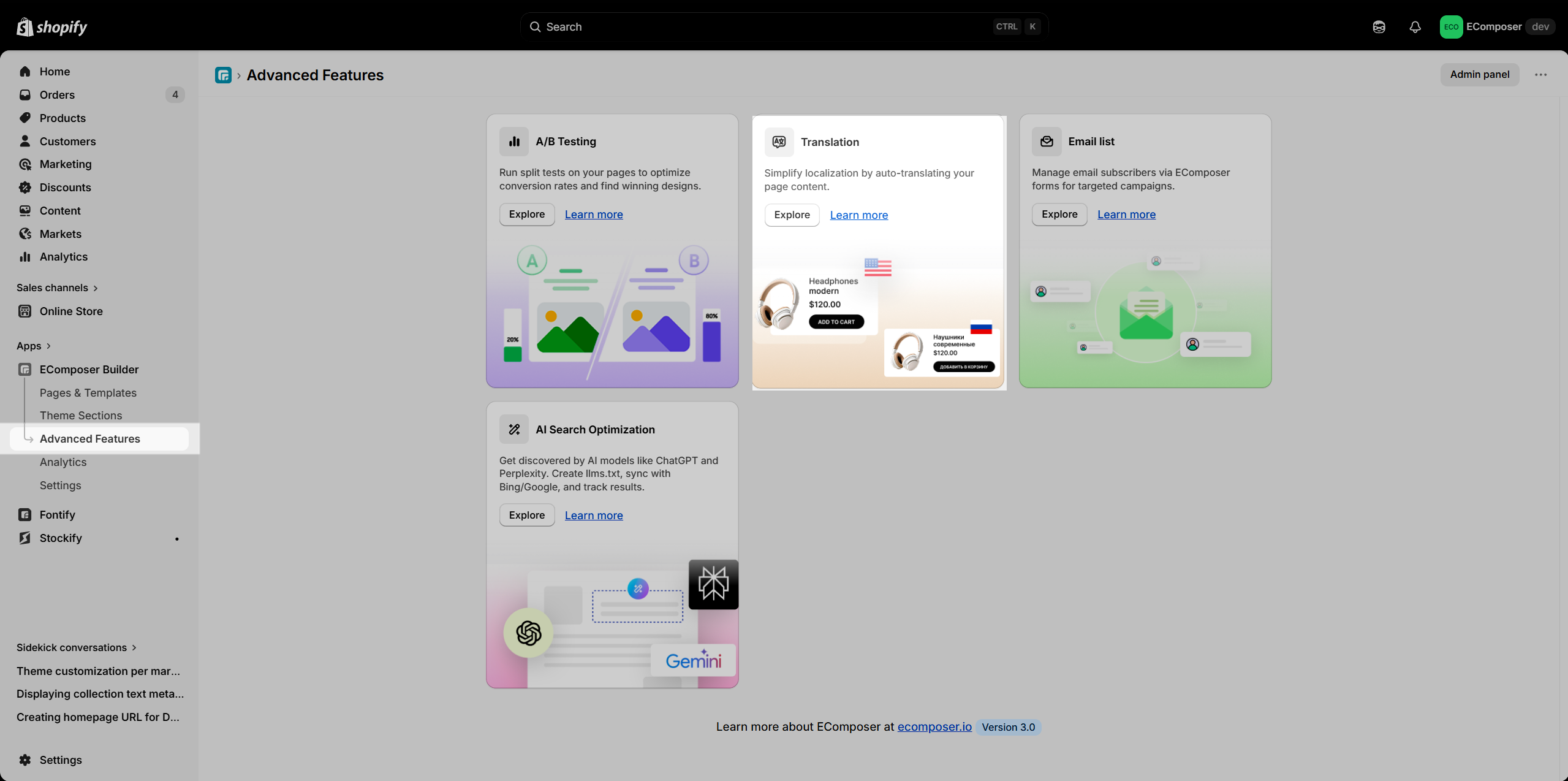Click the AI Search Optimization wand icon
Image resolution: width=1568 pixels, height=781 pixels.
click(x=514, y=429)
